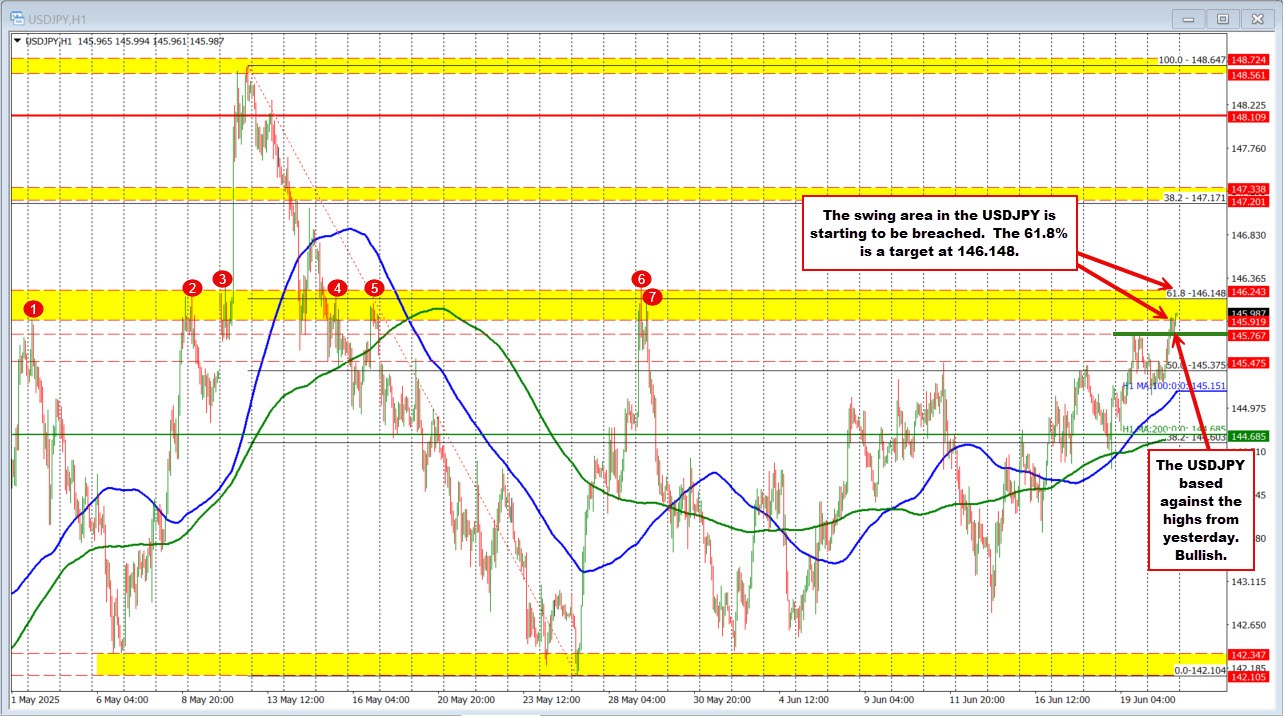
Task: Select circled marker 2 near the May 8 breakout
Action: pyautogui.click(x=191, y=289)
